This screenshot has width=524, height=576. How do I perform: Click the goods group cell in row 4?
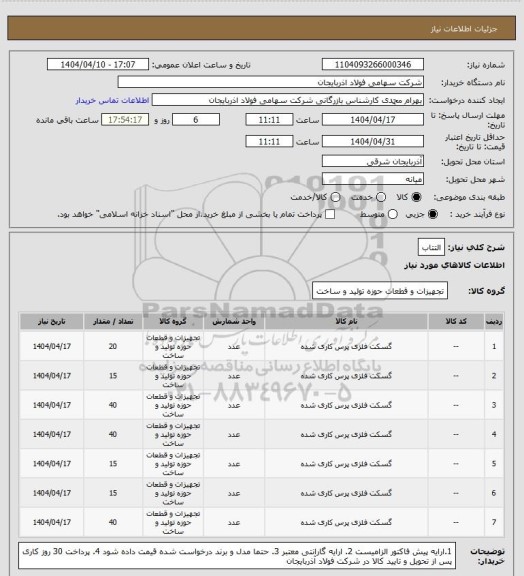(173, 434)
